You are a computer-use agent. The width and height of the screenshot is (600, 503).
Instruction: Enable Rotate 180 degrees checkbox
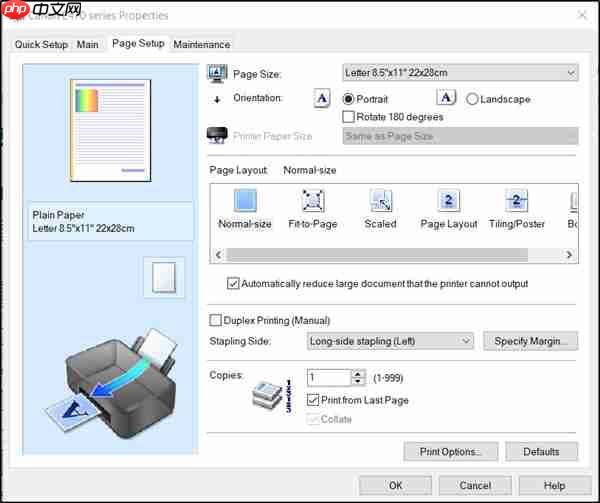click(x=348, y=117)
